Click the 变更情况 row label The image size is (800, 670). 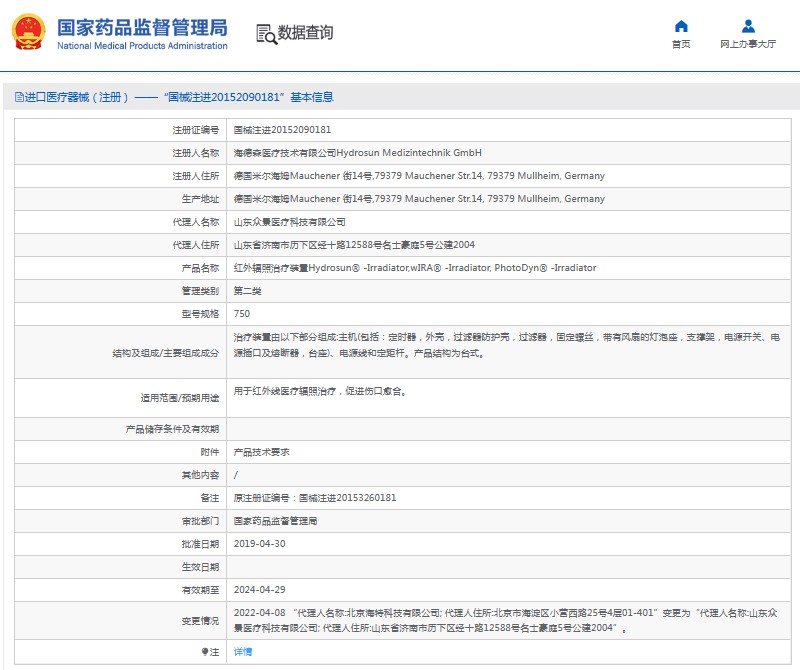click(x=201, y=621)
